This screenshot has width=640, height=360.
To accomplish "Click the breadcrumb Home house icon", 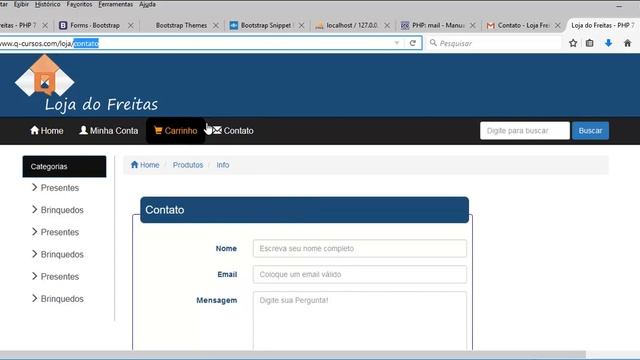I will click(134, 164).
